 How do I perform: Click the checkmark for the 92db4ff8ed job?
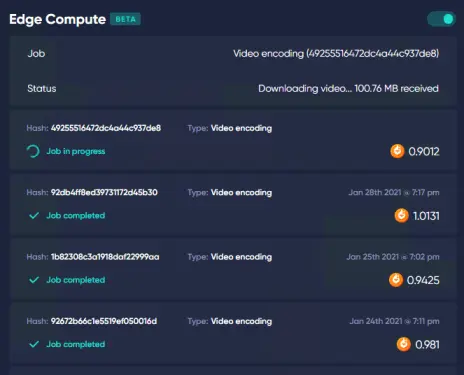[34, 216]
